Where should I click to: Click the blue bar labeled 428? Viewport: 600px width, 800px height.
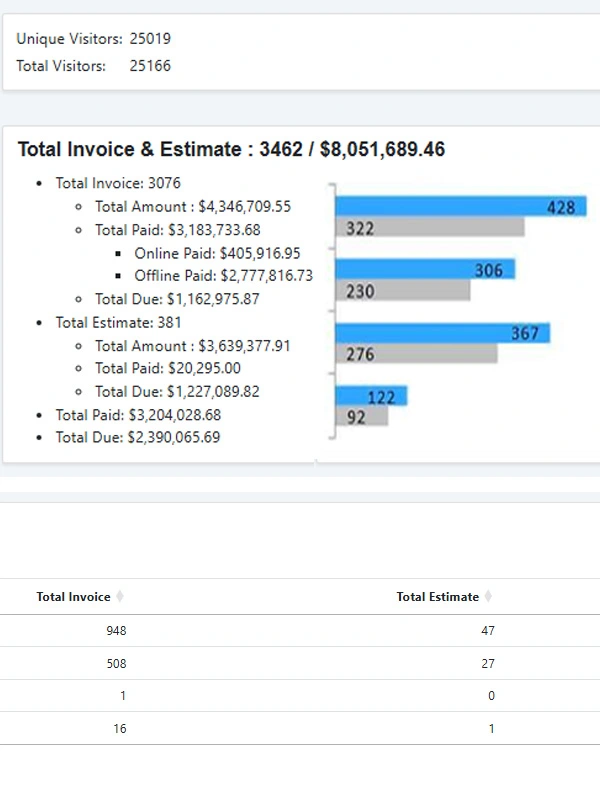(460, 207)
